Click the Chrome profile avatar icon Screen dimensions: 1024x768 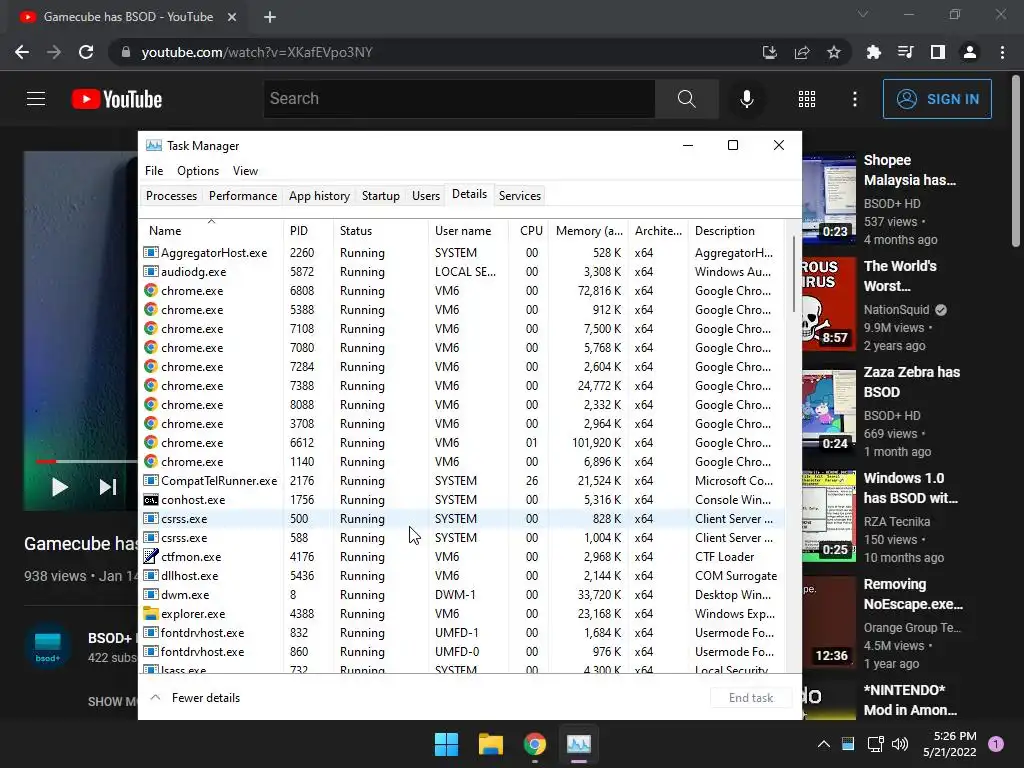(970, 52)
